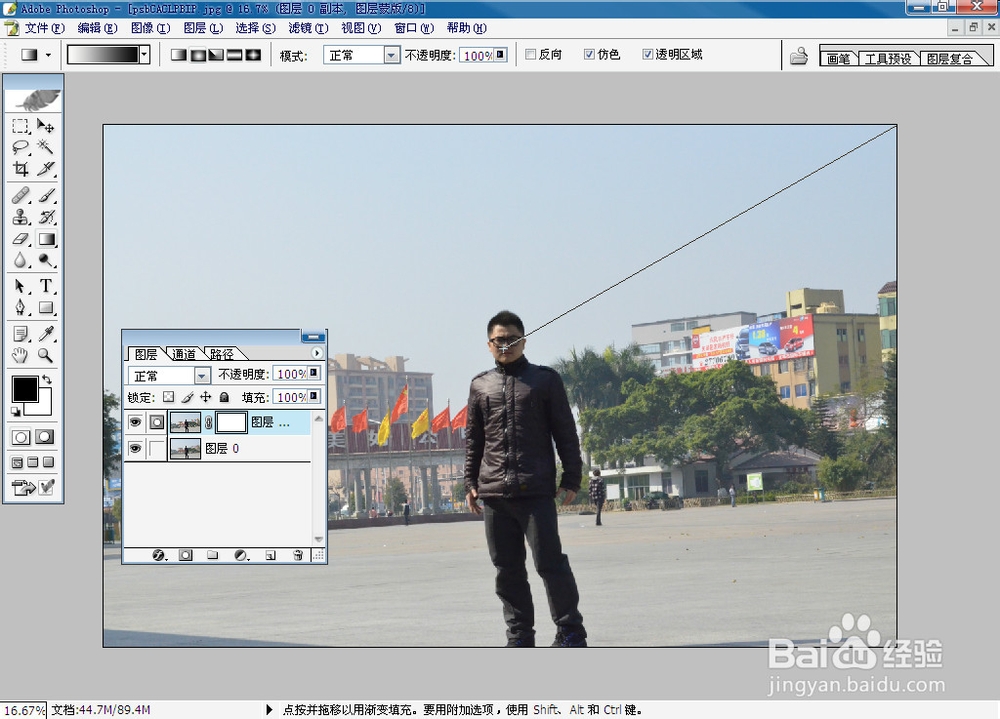Toggle lock position icon

tap(205, 397)
